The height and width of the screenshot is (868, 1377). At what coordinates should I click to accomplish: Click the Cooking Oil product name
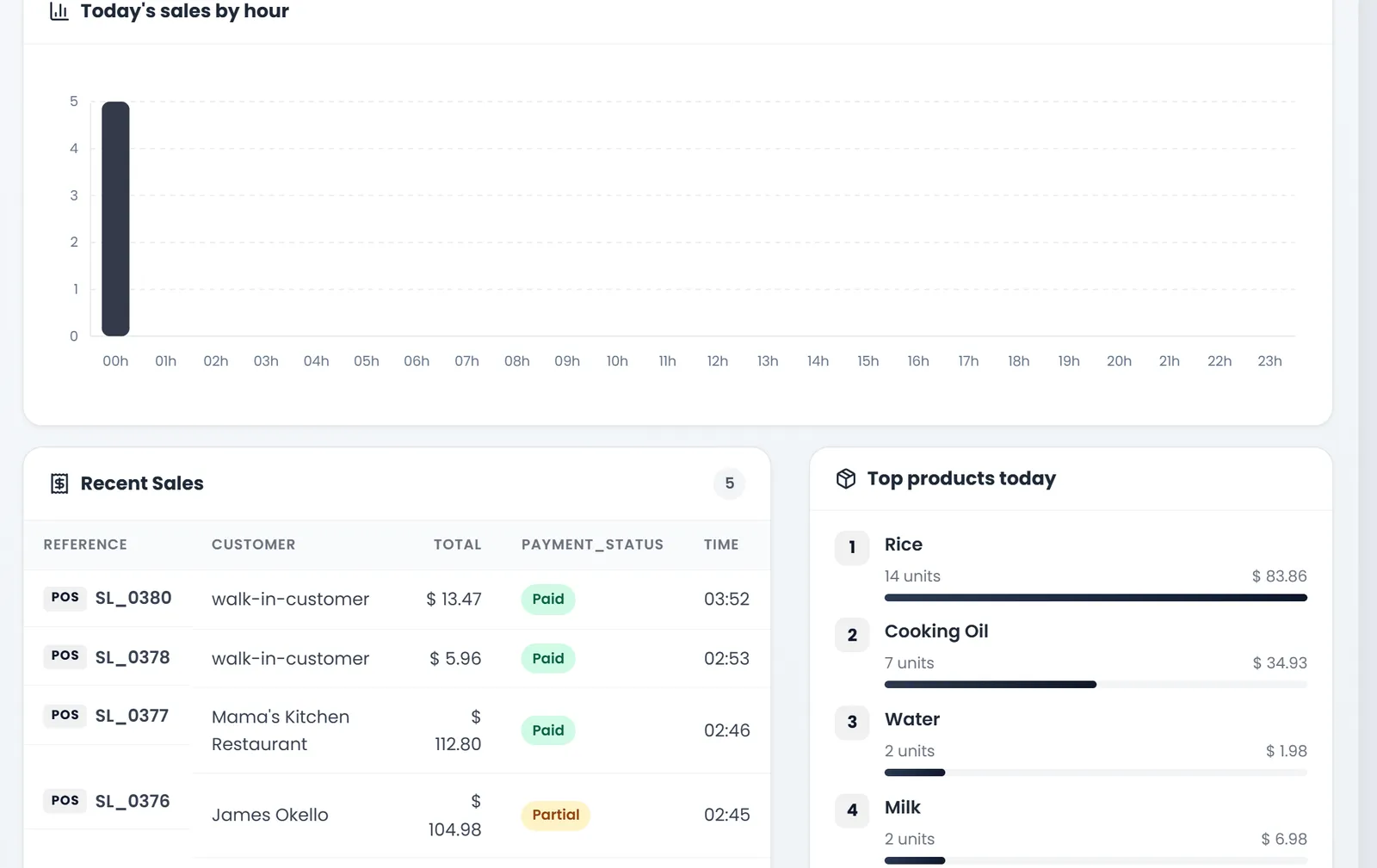(x=936, y=631)
